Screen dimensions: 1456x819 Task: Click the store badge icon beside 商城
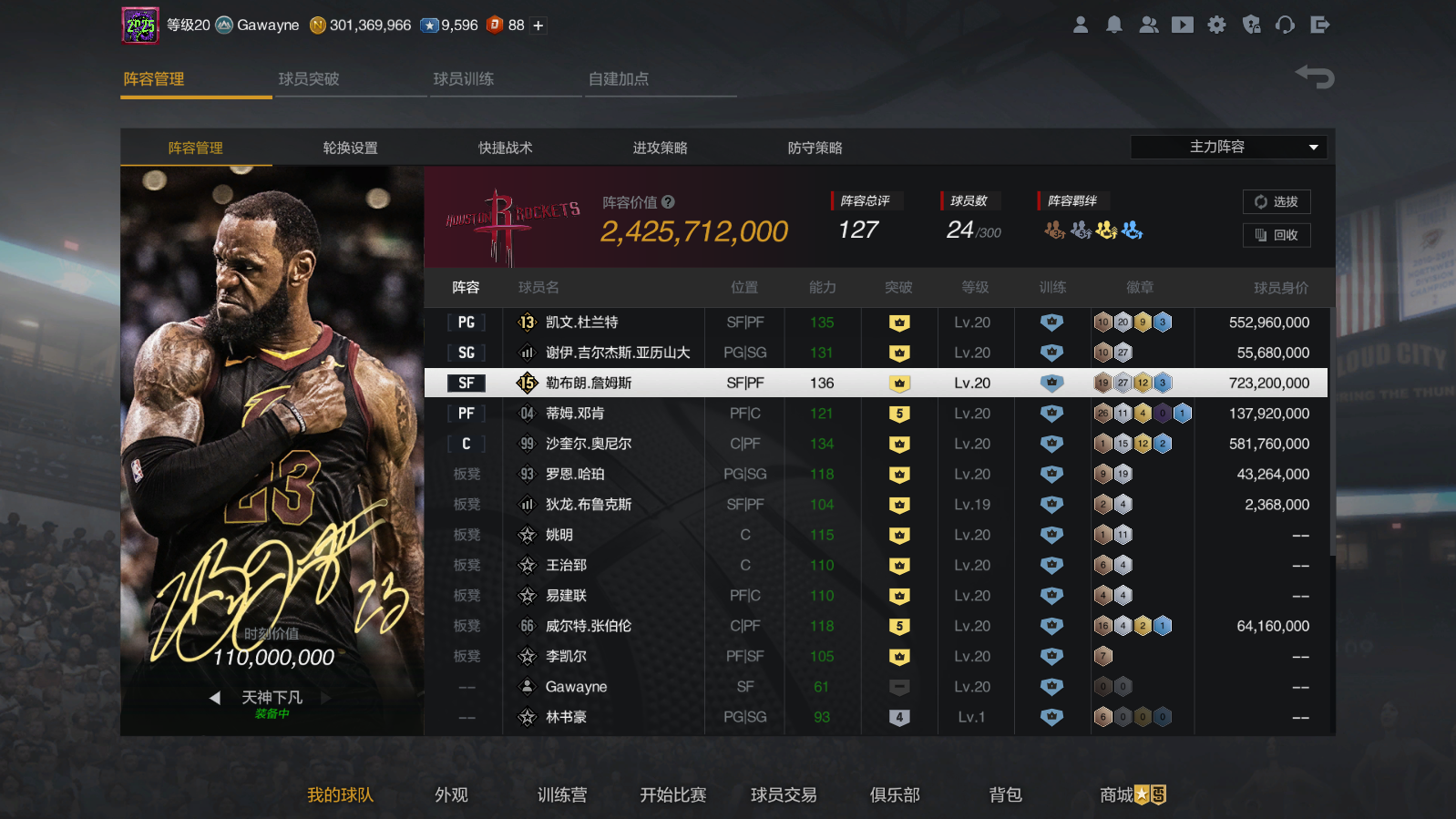[x=1151, y=794]
